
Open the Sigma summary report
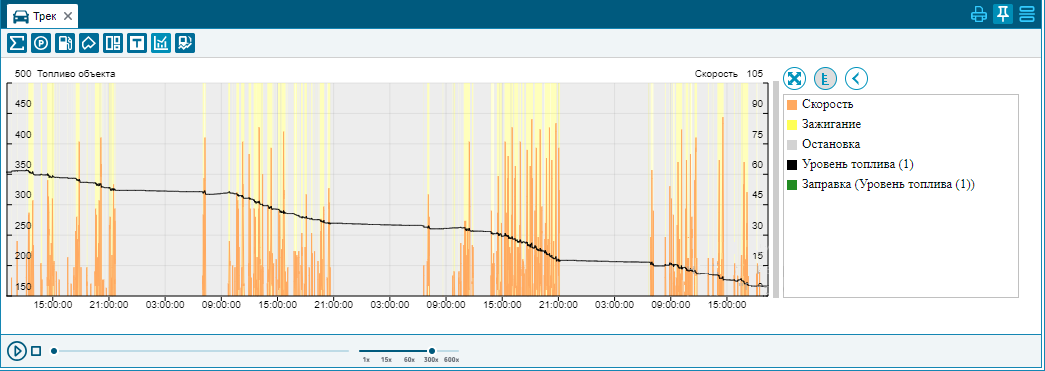coord(17,43)
